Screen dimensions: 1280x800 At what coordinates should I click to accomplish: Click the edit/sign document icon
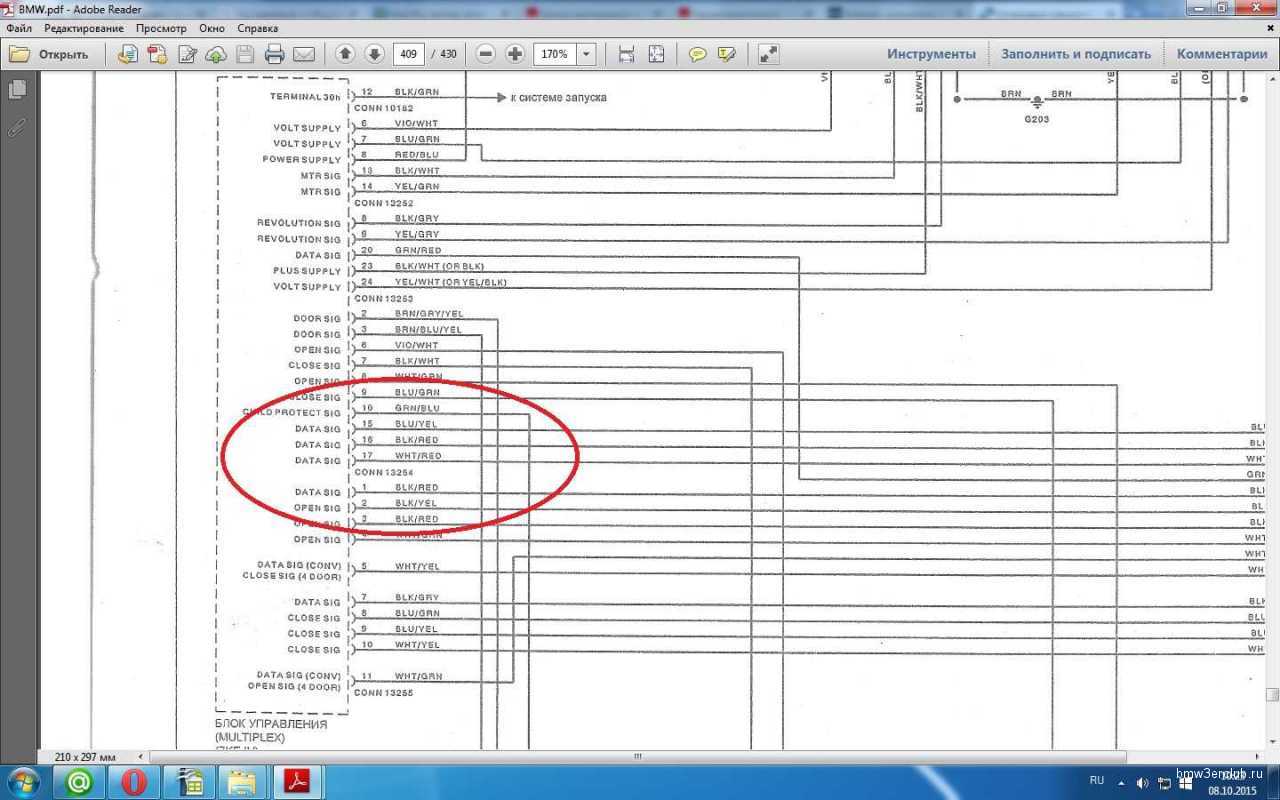(187, 54)
